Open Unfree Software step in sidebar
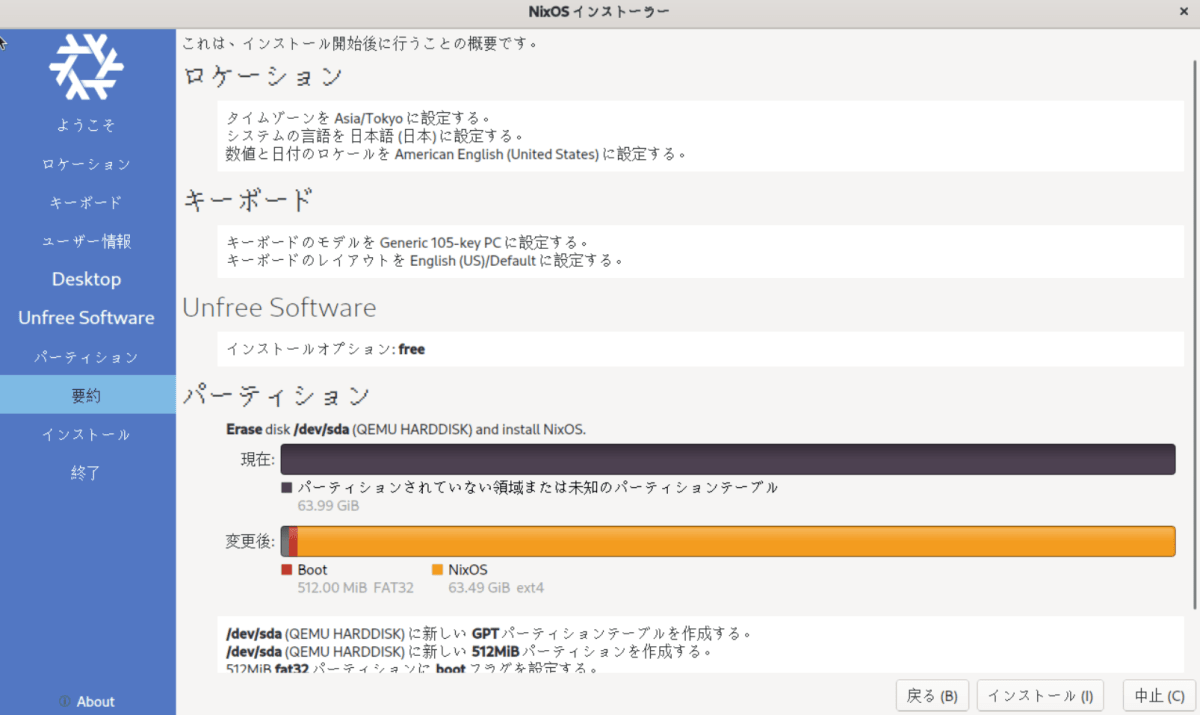This screenshot has height=715, width=1200. click(87, 318)
